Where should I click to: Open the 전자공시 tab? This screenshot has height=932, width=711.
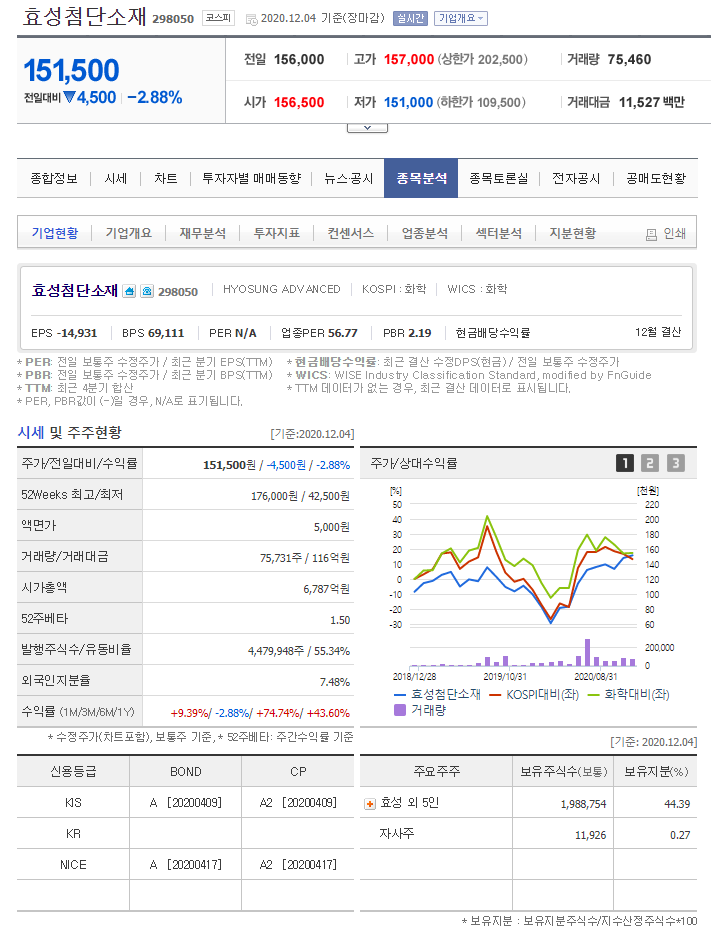(576, 178)
